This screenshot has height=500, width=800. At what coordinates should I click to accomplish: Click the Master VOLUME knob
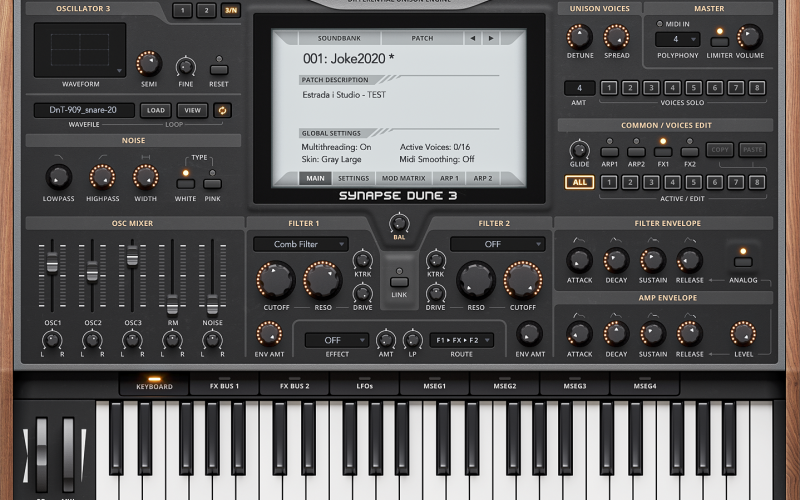(749, 37)
